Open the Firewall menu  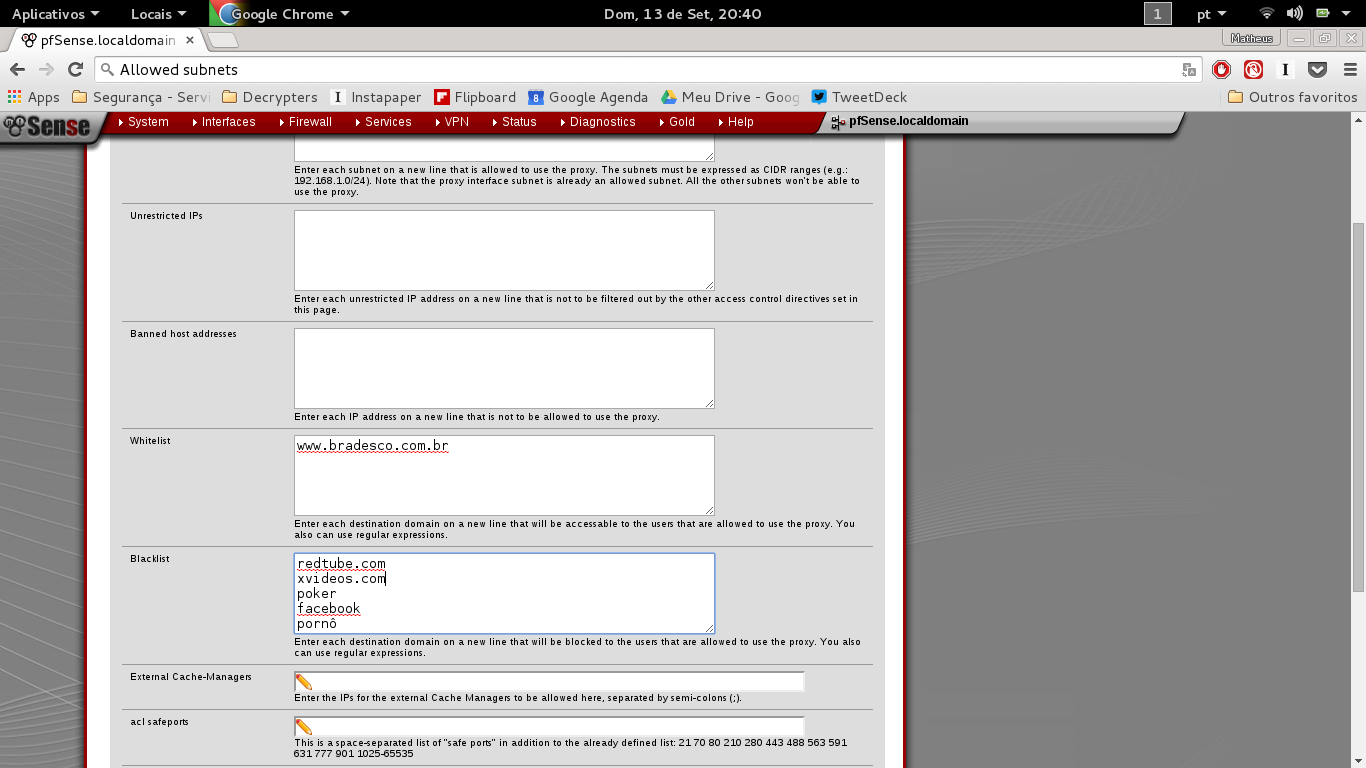click(x=305, y=122)
